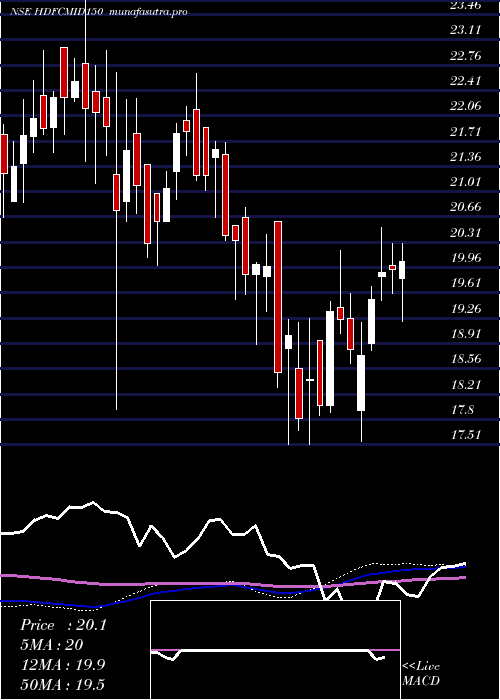
Task: Click the 20.66 price axis label
Action: click(x=466, y=207)
